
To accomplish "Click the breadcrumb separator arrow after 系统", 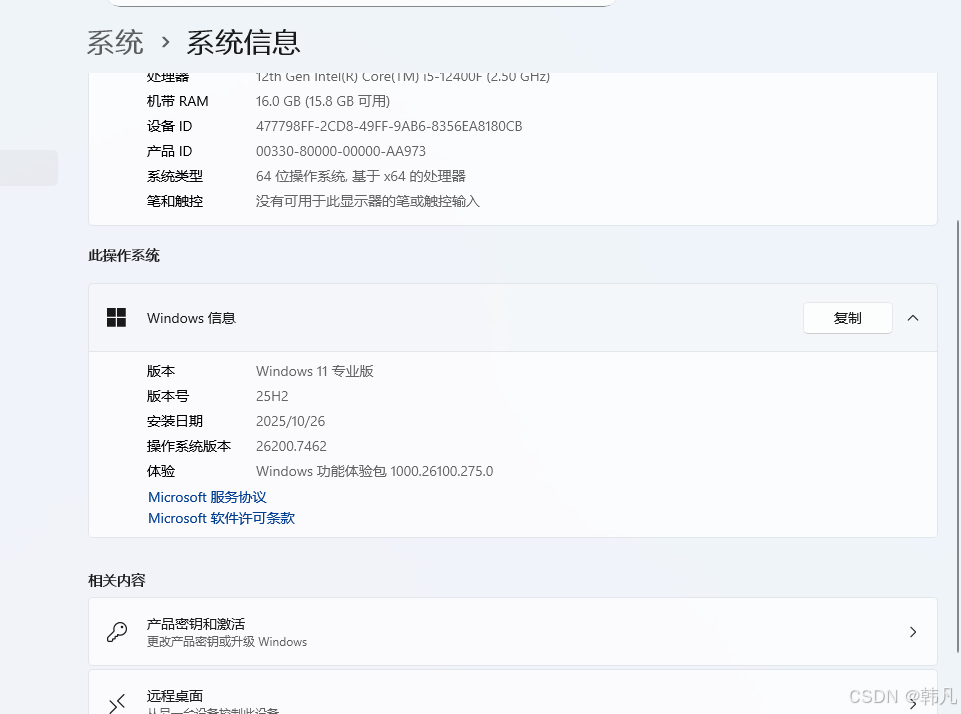I will (x=165, y=42).
